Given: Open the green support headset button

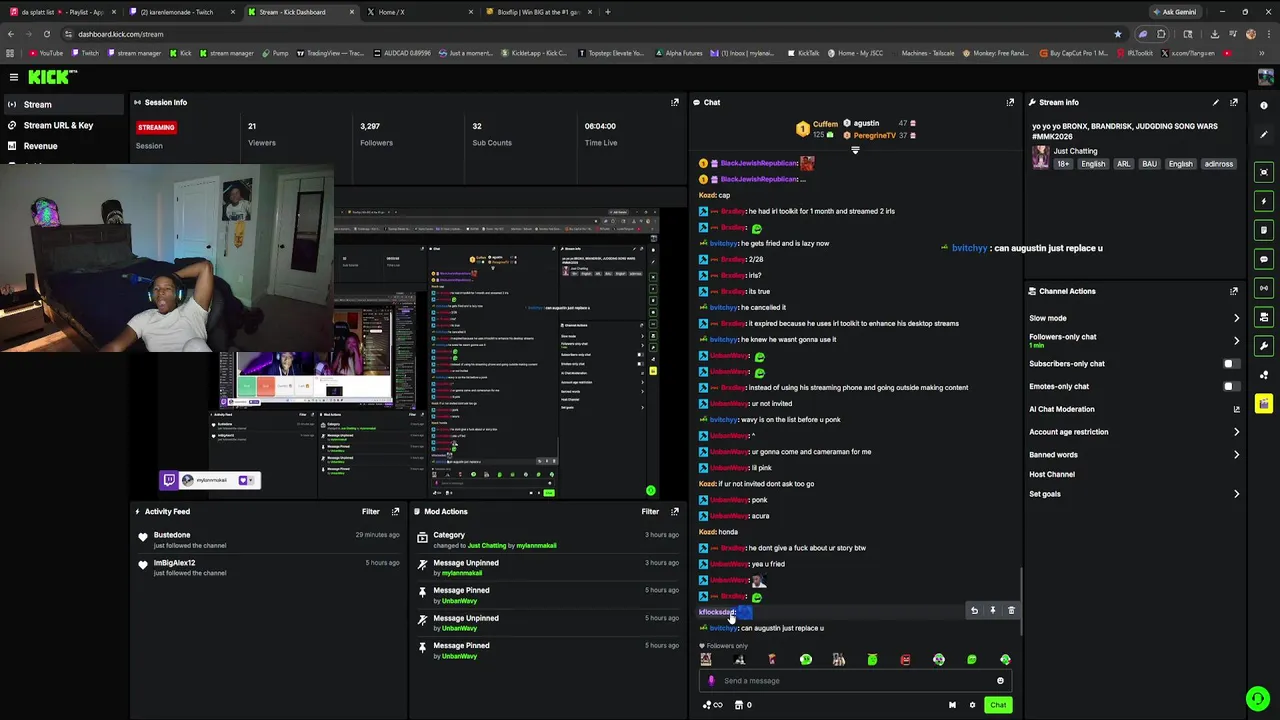Looking at the screenshot, I should click(x=1258, y=698).
